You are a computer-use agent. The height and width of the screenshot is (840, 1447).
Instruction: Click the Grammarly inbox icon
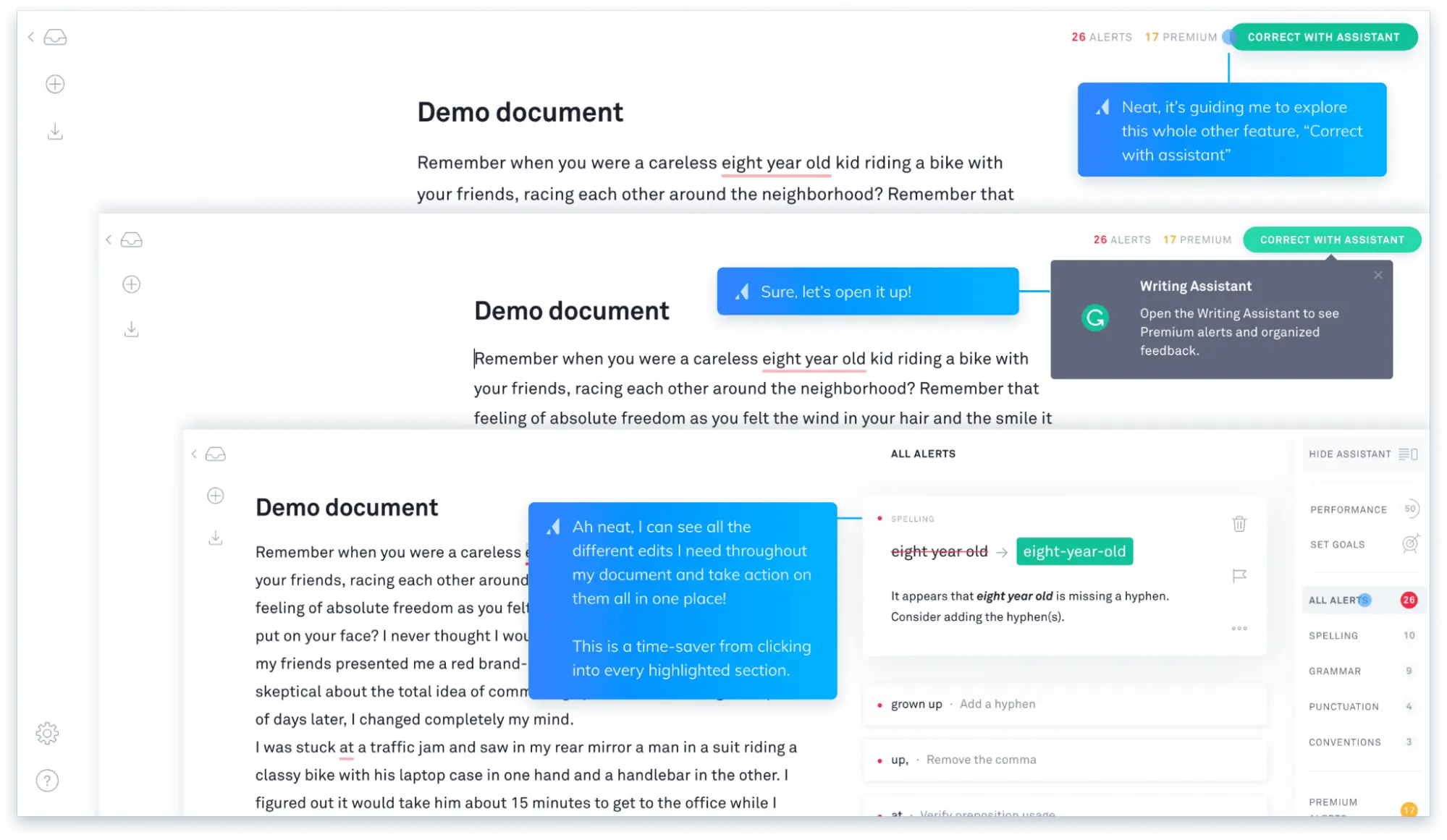pos(56,37)
